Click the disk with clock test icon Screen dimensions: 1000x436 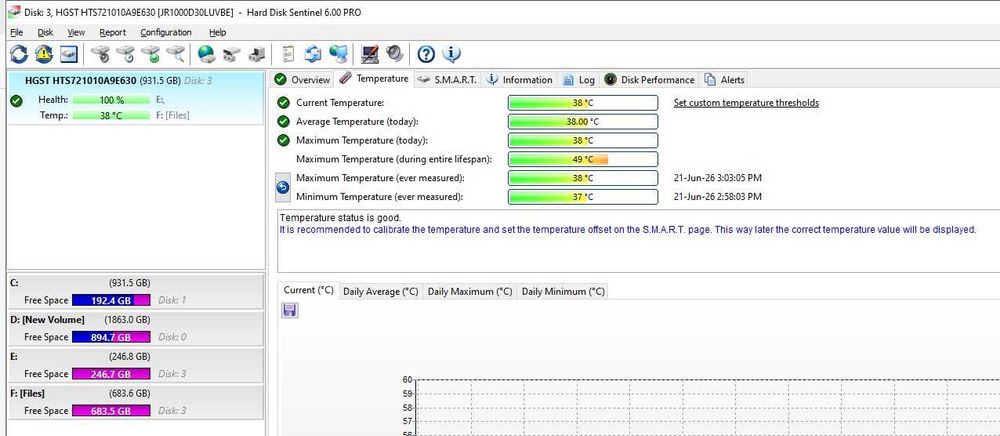(x=125, y=54)
